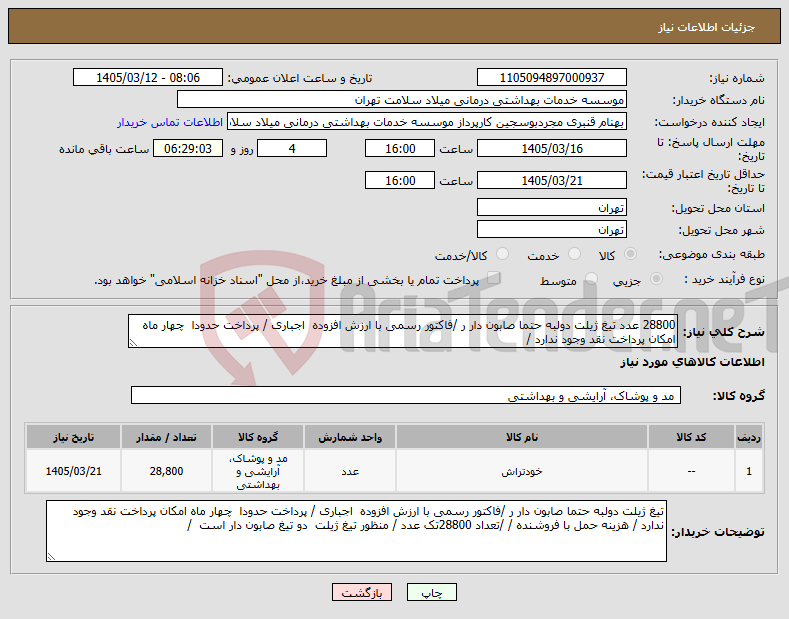Screen dimensions: 789x619
Task: Click the استان محل تحویل field
Action: click(551, 207)
